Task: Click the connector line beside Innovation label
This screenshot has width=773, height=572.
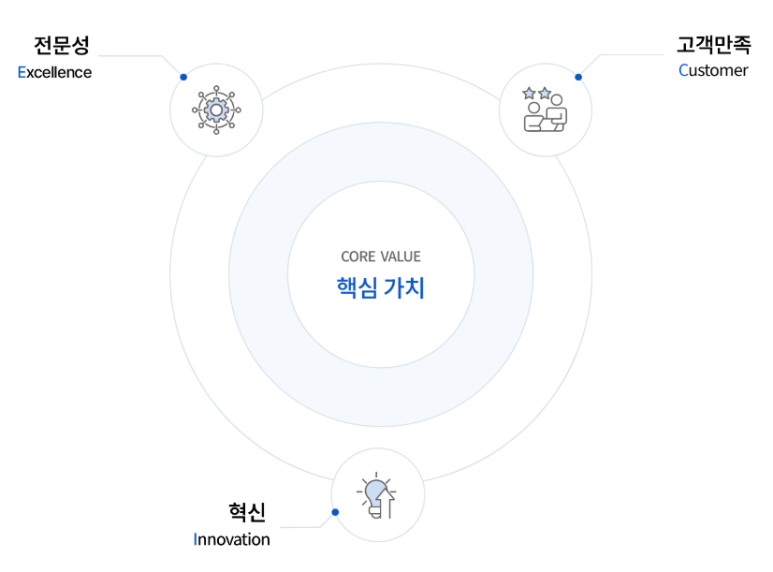Action: click(301, 527)
